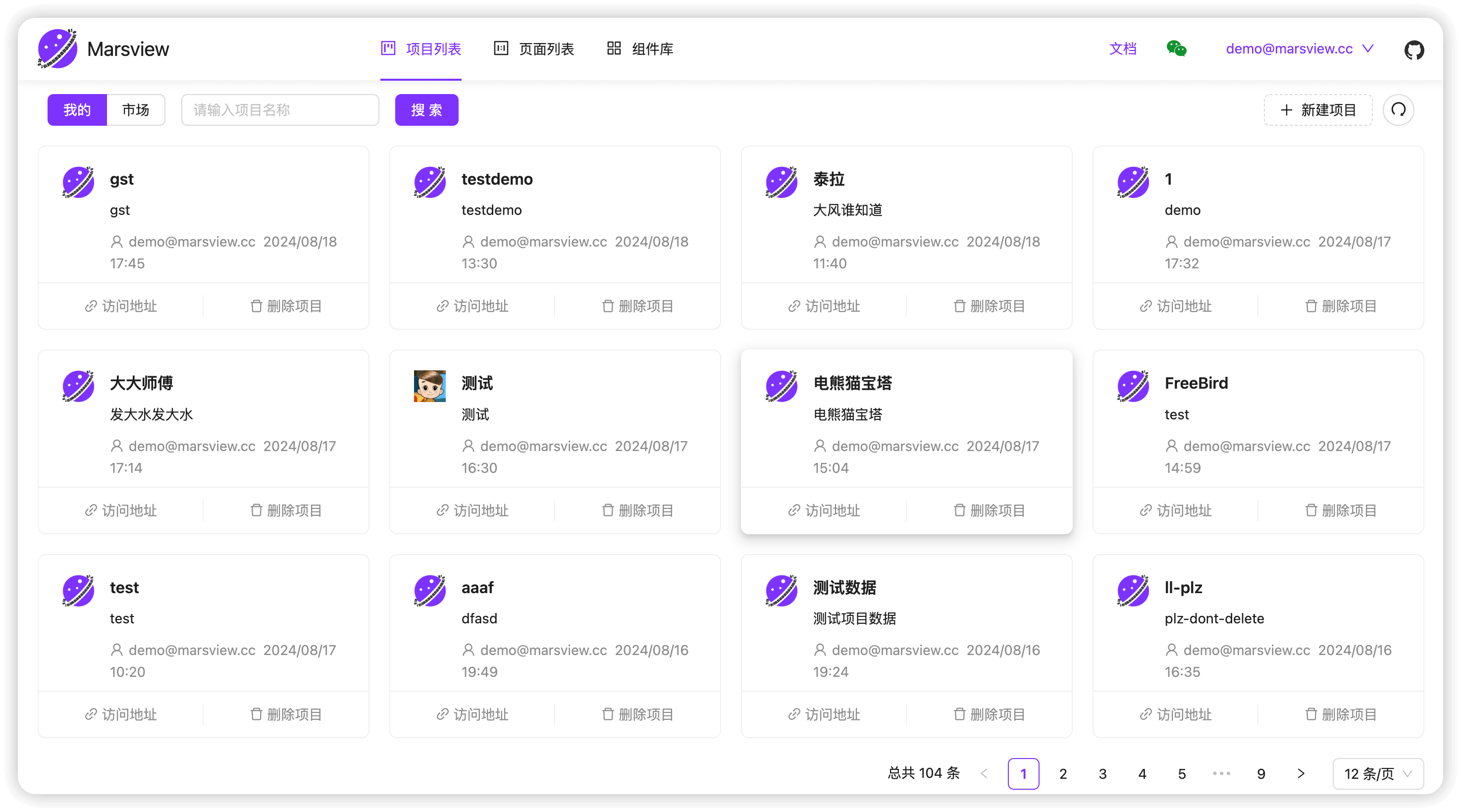Click 删除项目 on the 测试 card
1461x812 pixels.
click(x=637, y=510)
